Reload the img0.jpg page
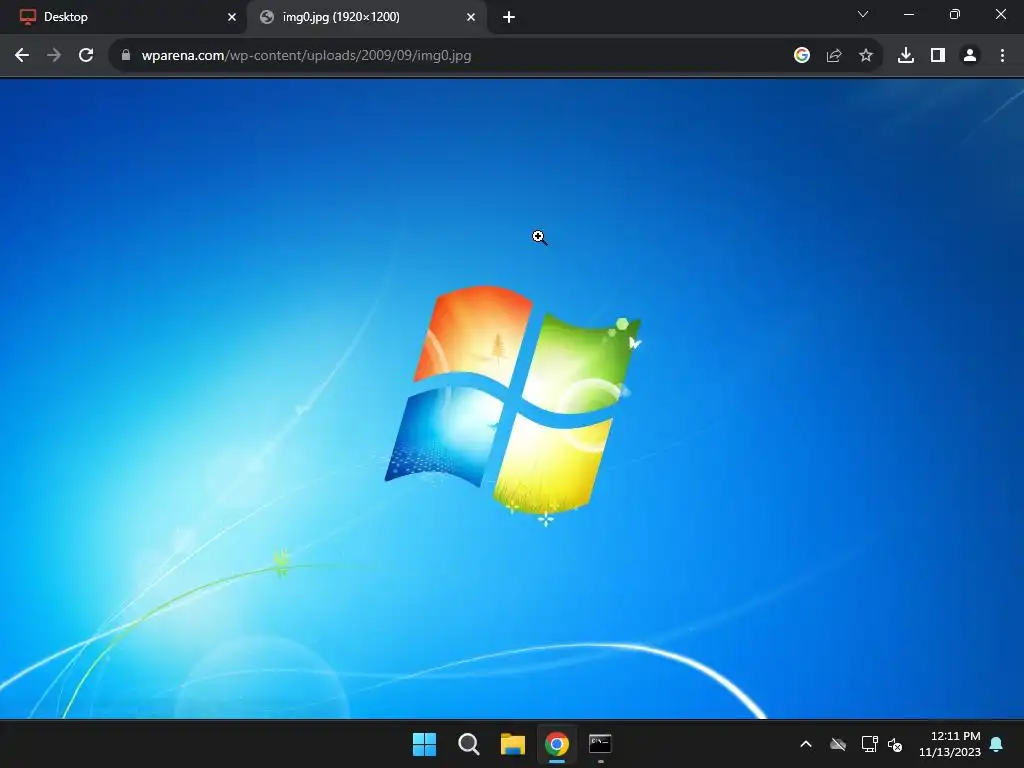 coord(86,56)
